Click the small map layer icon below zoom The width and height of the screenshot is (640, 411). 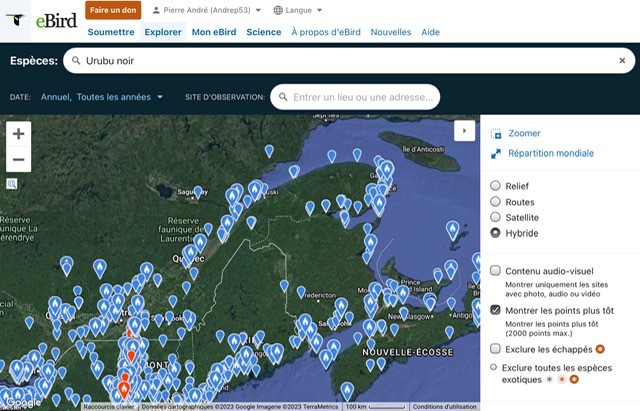tap(12, 184)
